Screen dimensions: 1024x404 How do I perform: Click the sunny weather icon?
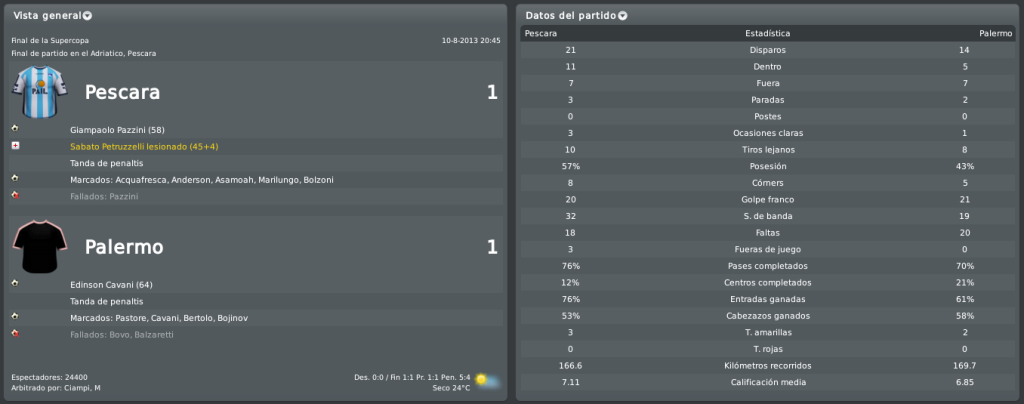488,381
